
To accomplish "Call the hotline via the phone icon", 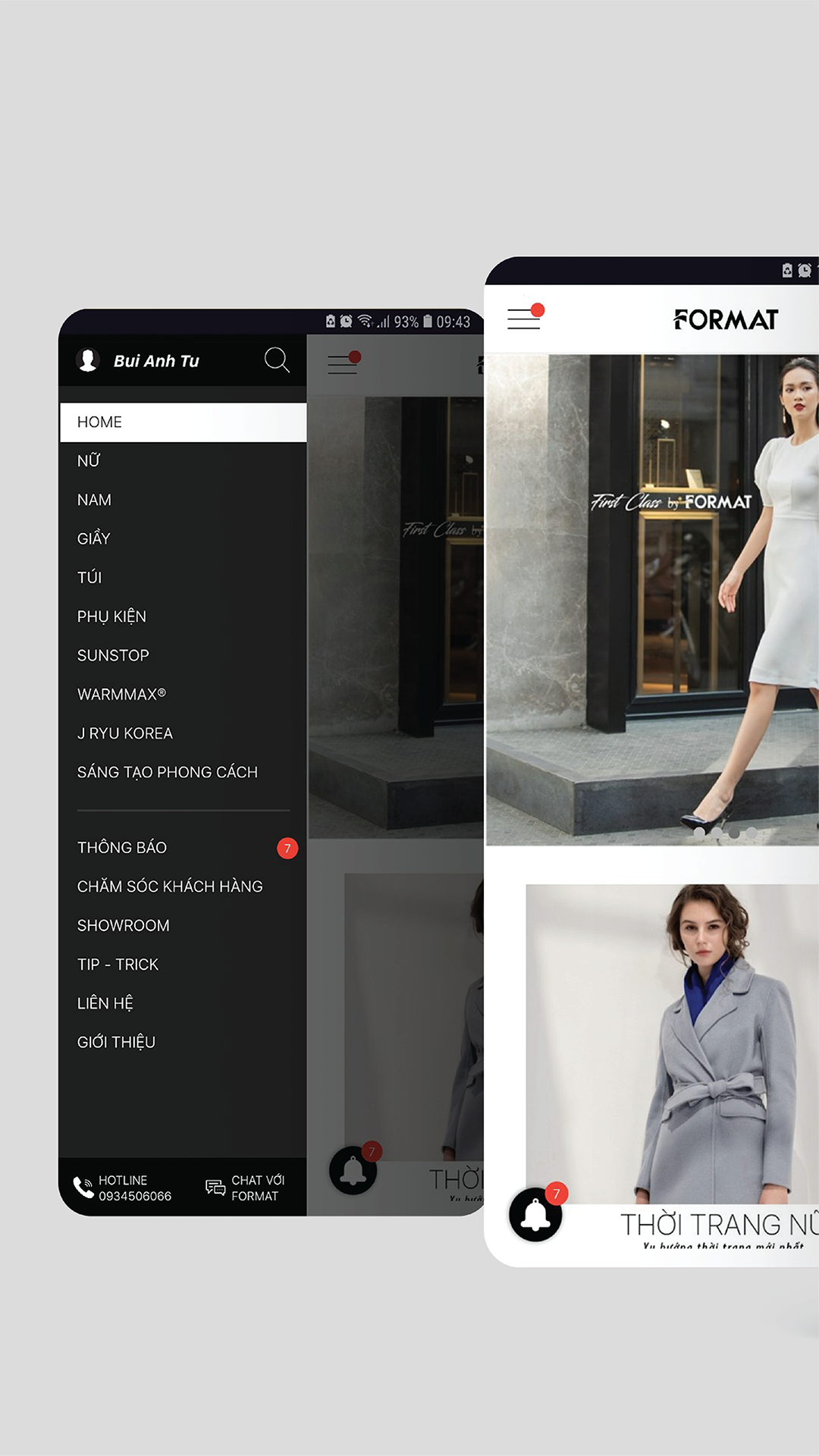I will tap(83, 1188).
